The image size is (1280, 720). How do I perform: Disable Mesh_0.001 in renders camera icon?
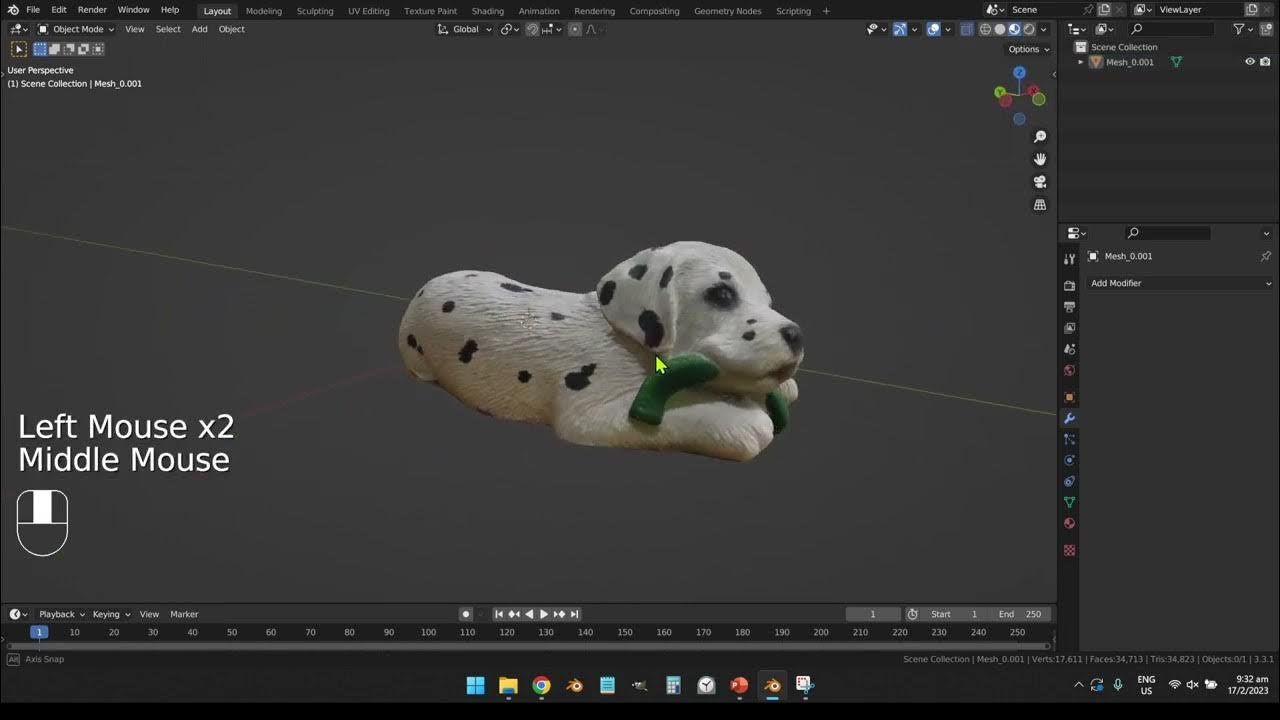1265,62
